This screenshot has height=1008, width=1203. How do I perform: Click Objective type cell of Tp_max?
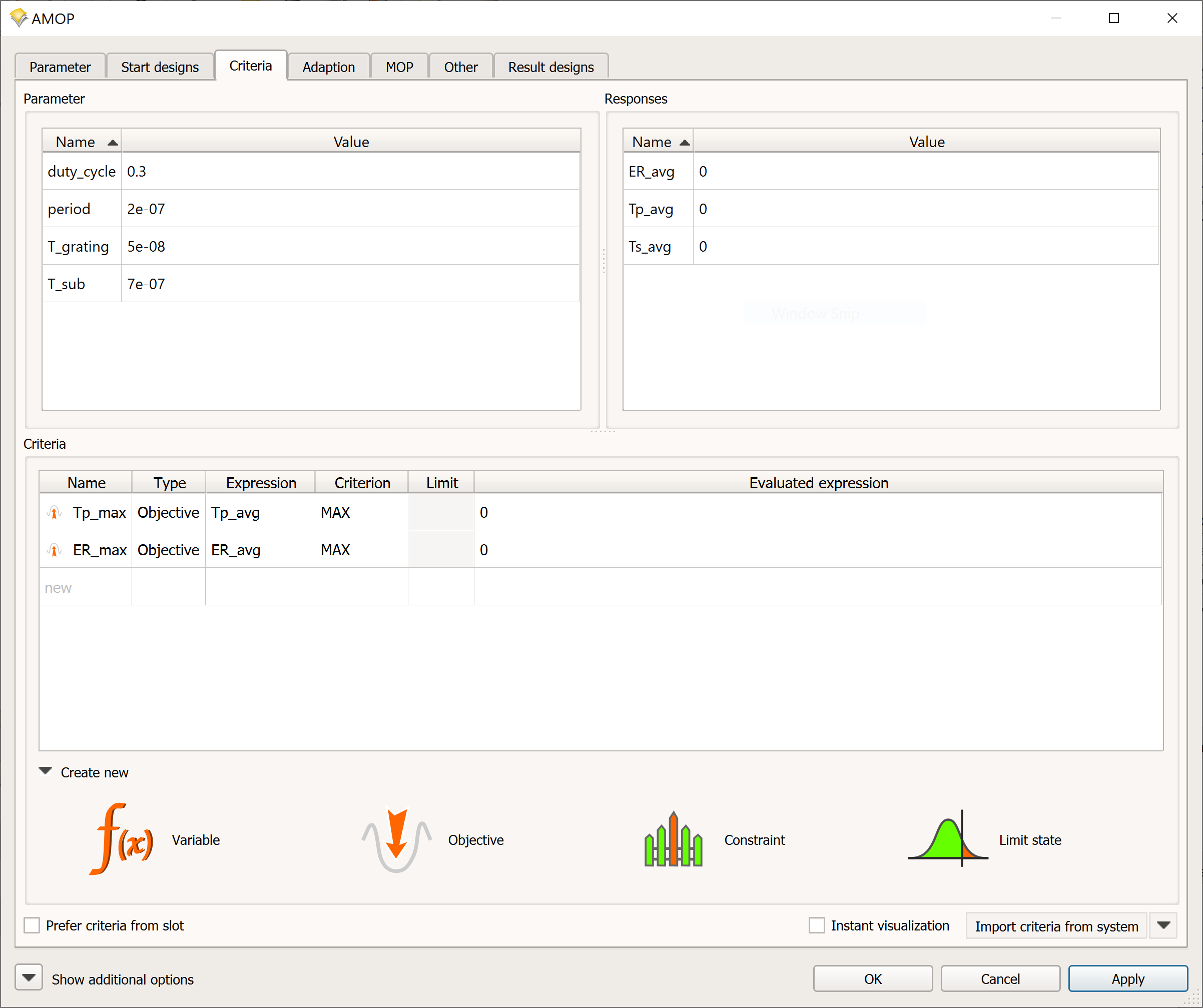click(x=169, y=513)
